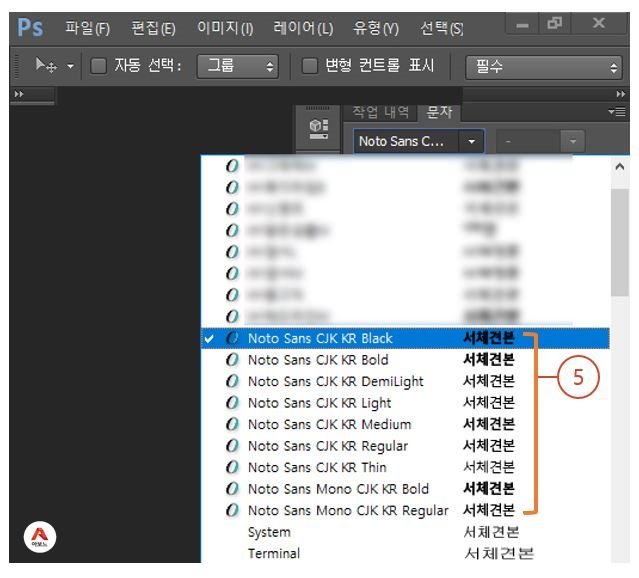The height and width of the screenshot is (578, 639).
Task: Select Noto Sans CJK KR Regular font
Action: 405,446
